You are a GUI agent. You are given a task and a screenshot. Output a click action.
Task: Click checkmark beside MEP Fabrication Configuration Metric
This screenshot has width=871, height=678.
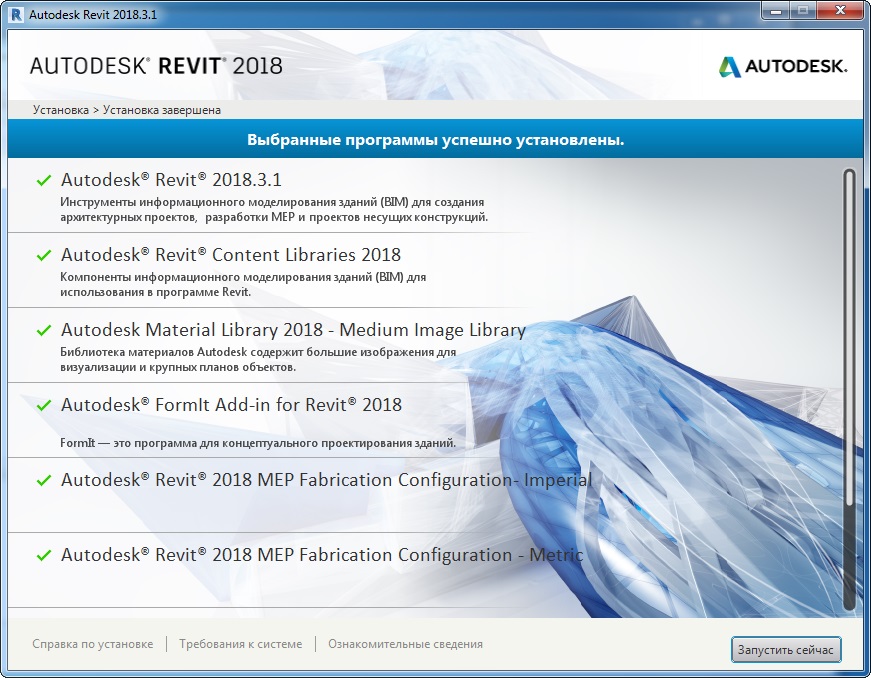[43, 556]
